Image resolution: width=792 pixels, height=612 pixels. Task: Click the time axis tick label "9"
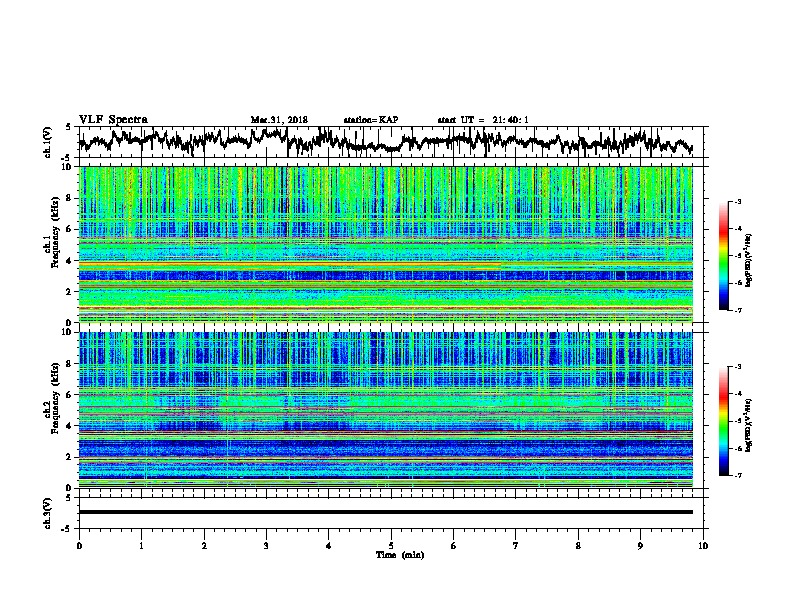click(640, 546)
